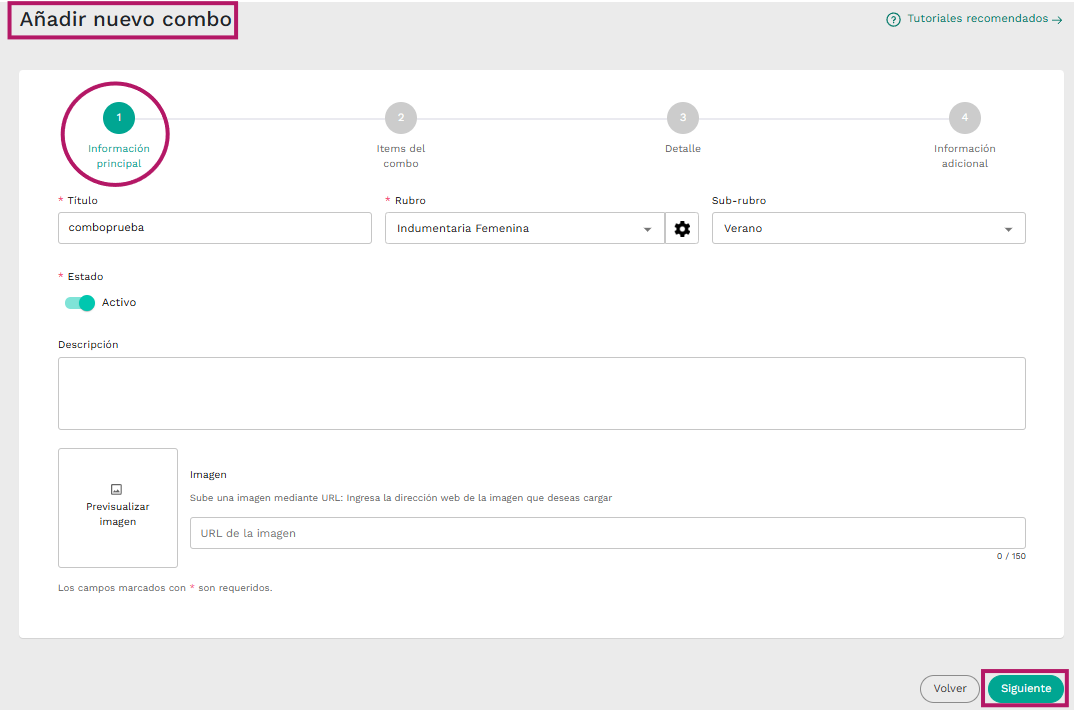Click the '0 / 150' character counter

pos(1011,556)
